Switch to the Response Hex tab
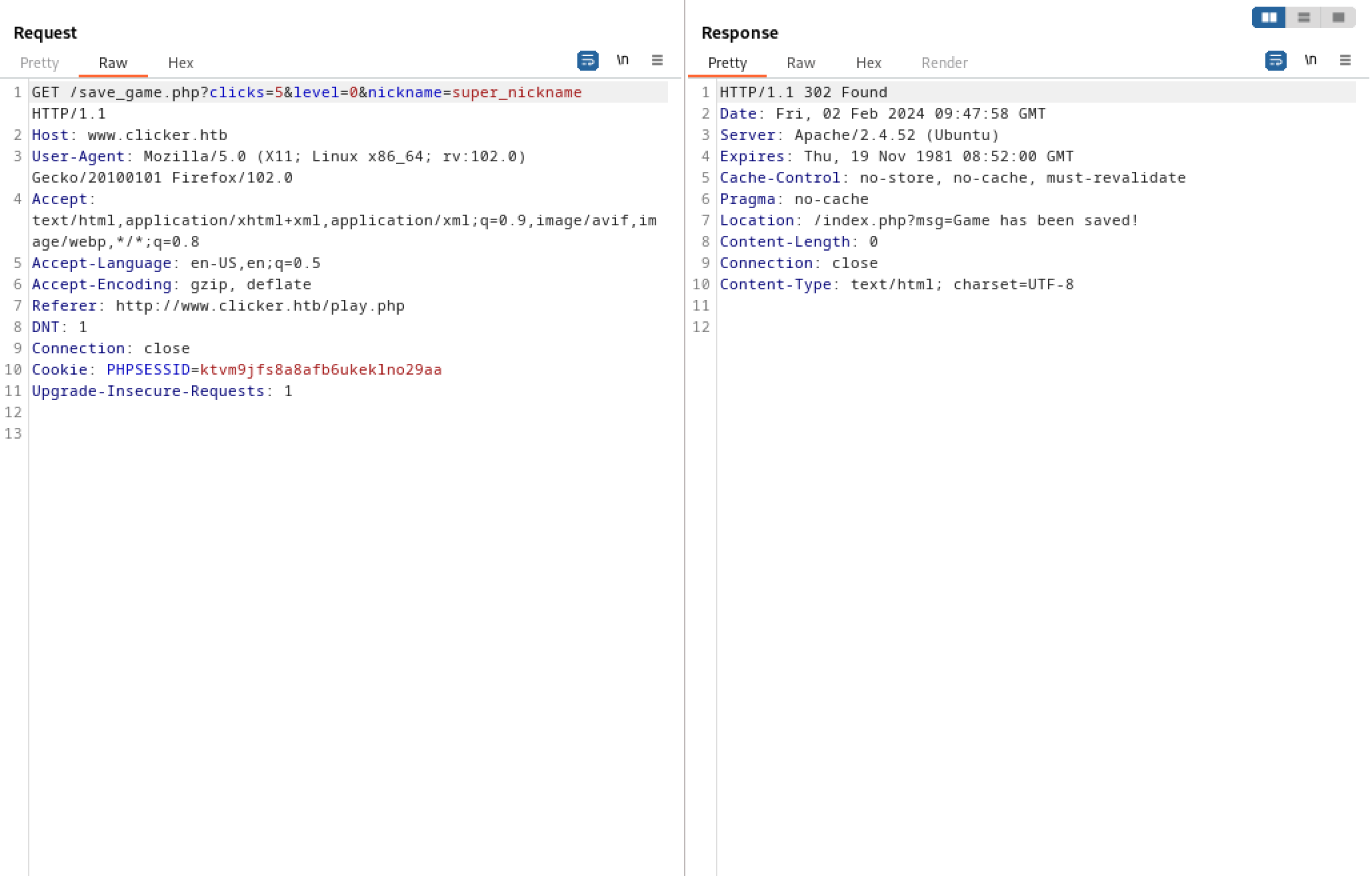Viewport: 1372px width, 876px height. [869, 63]
